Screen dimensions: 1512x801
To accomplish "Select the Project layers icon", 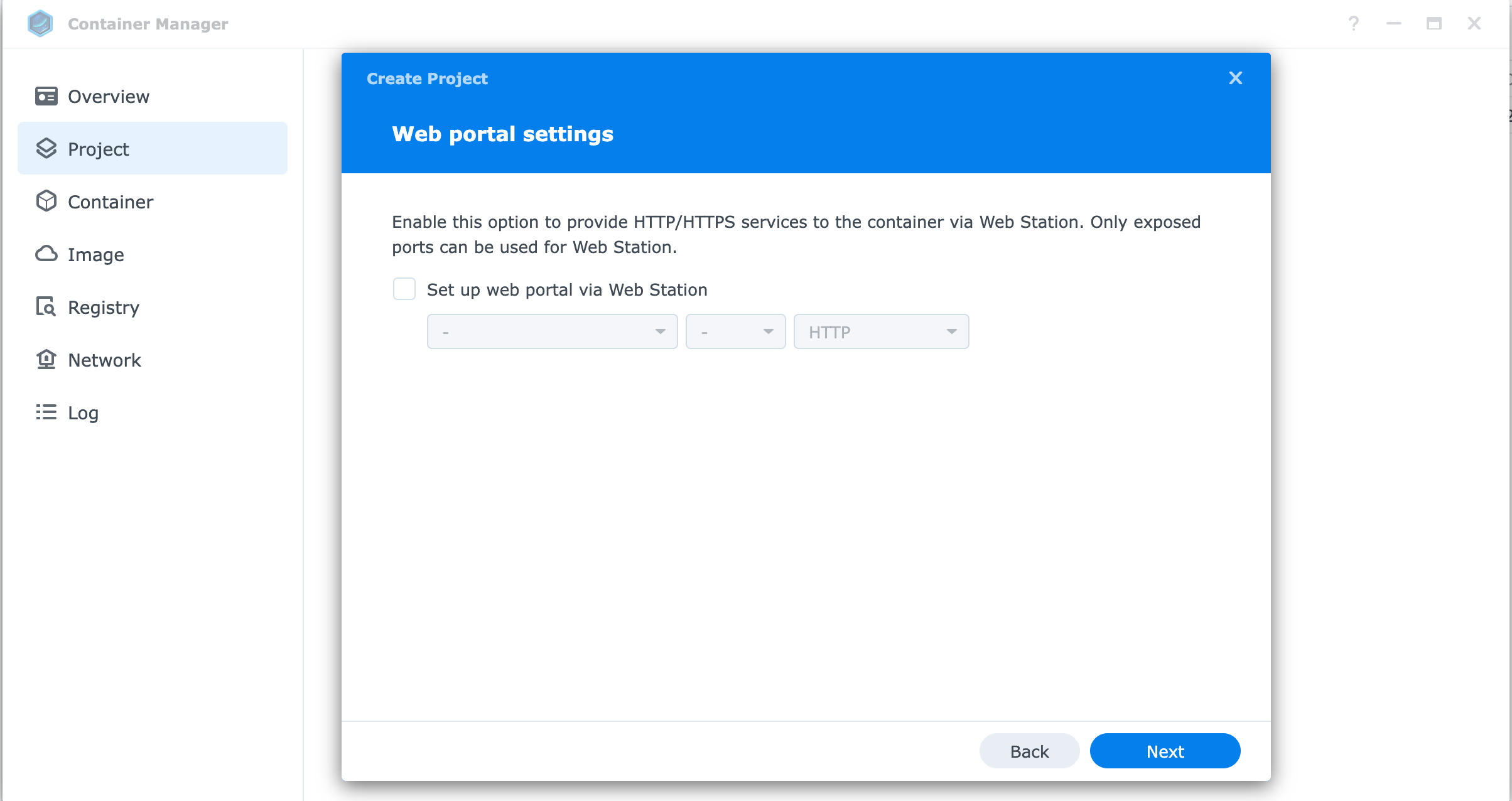I will point(46,149).
